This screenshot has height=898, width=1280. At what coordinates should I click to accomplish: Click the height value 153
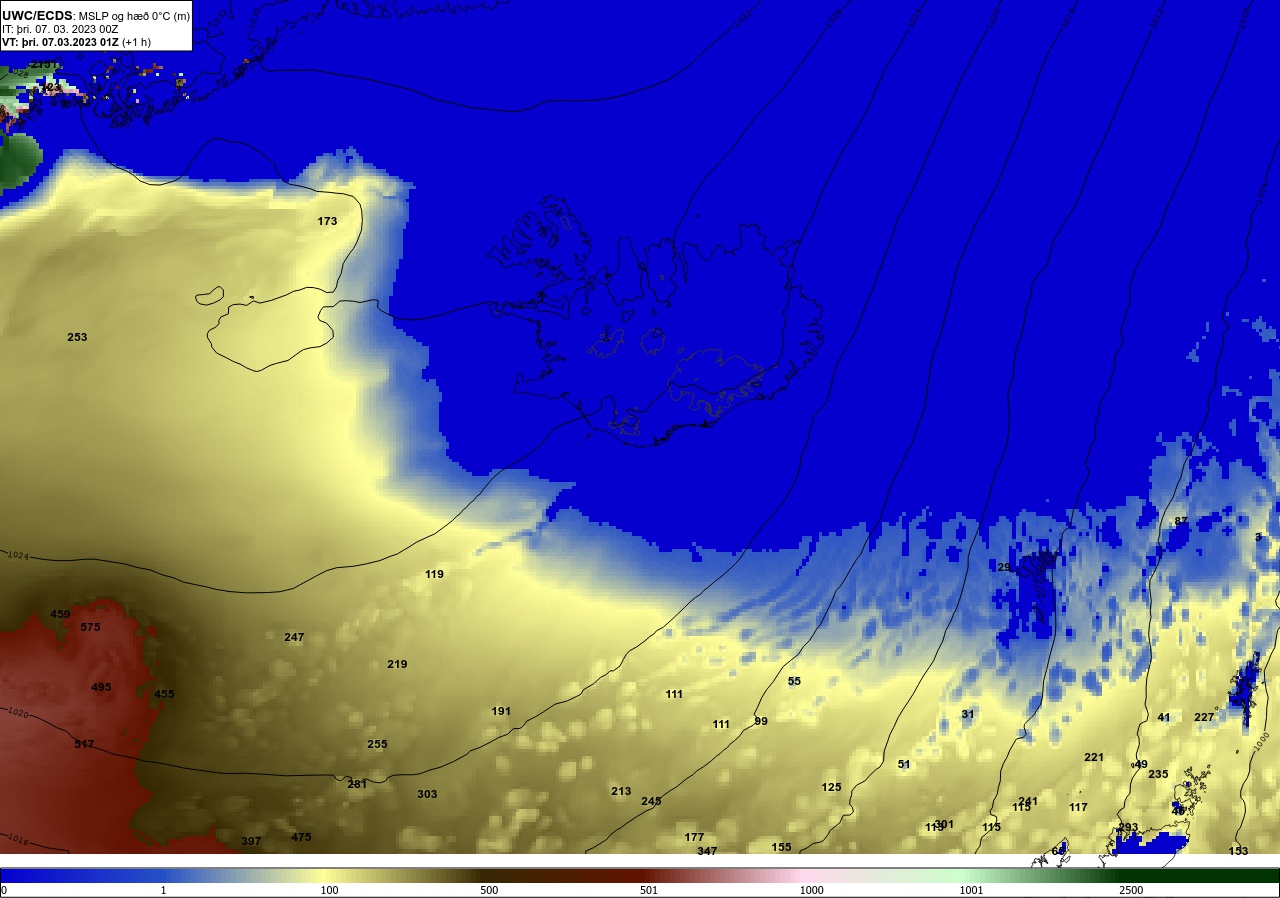[x=1238, y=851]
